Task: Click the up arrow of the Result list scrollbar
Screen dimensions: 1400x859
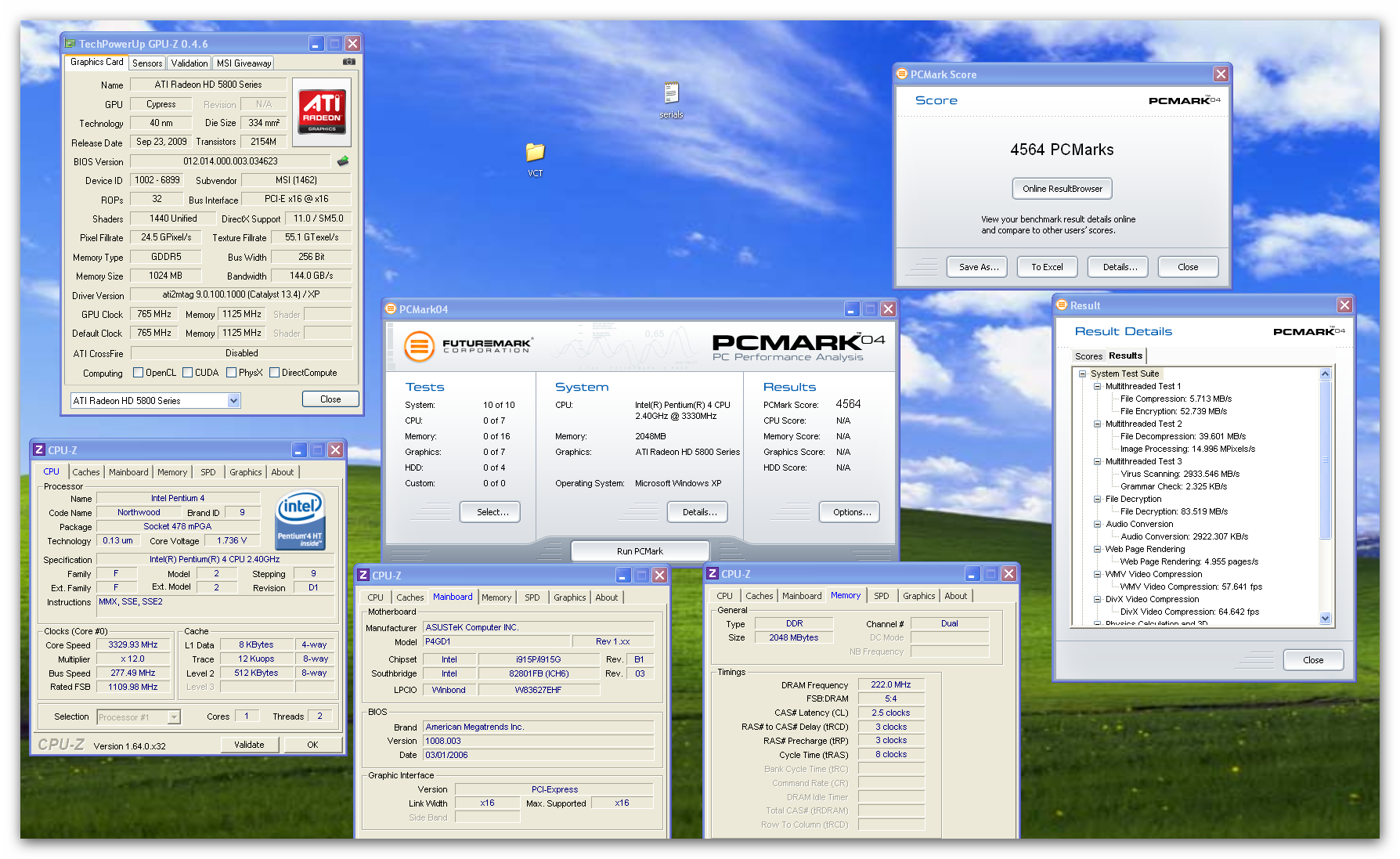Action: pyautogui.click(x=1326, y=374)
